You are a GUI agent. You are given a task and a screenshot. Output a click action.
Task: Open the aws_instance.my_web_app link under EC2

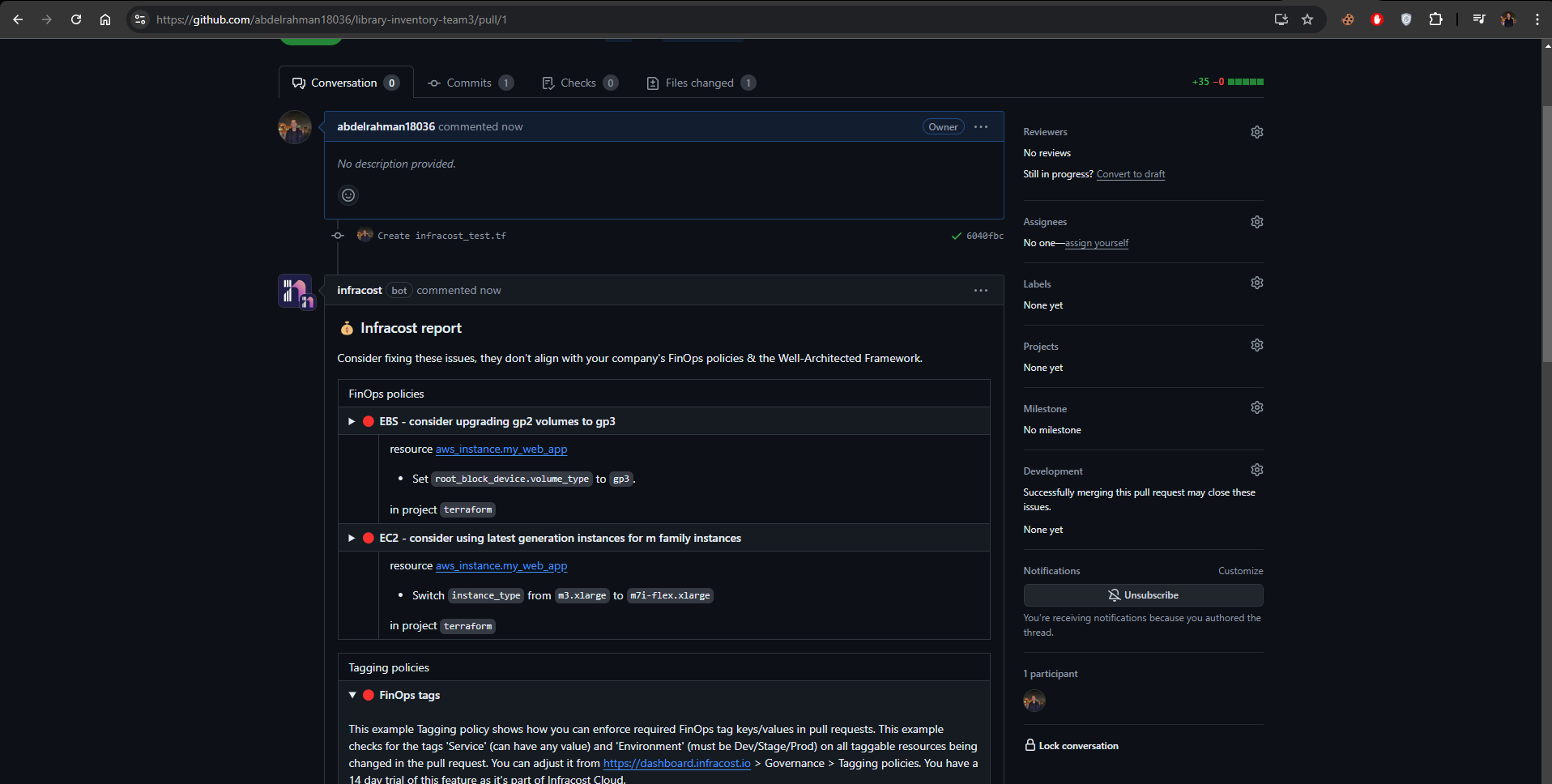(501, 565)
